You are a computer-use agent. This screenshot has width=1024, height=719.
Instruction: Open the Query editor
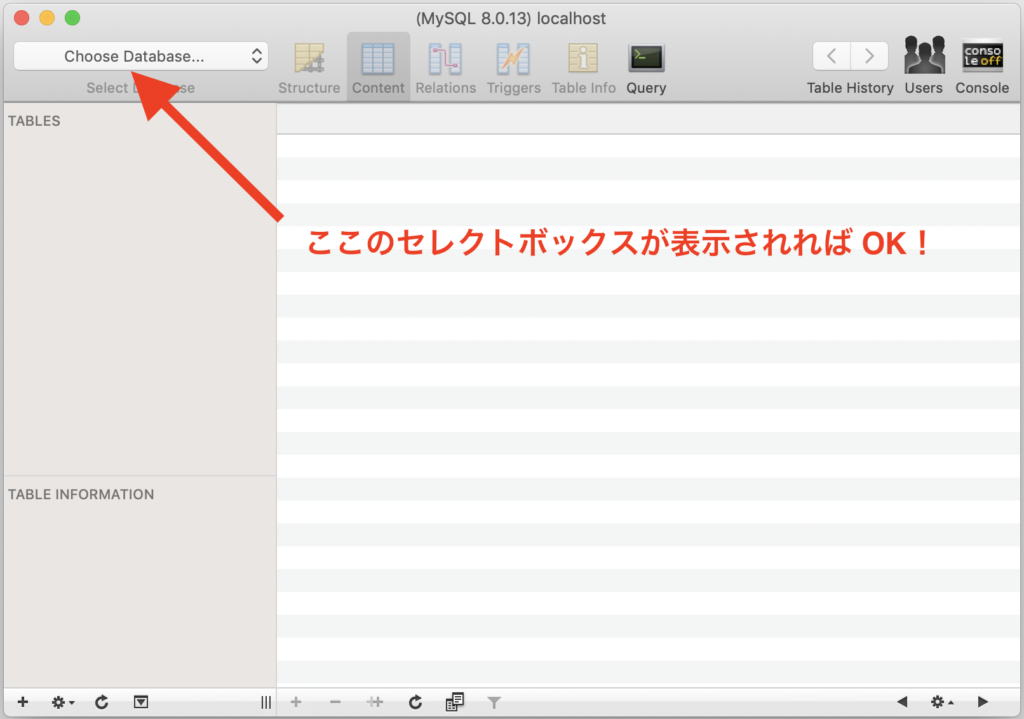pos(646,60)
